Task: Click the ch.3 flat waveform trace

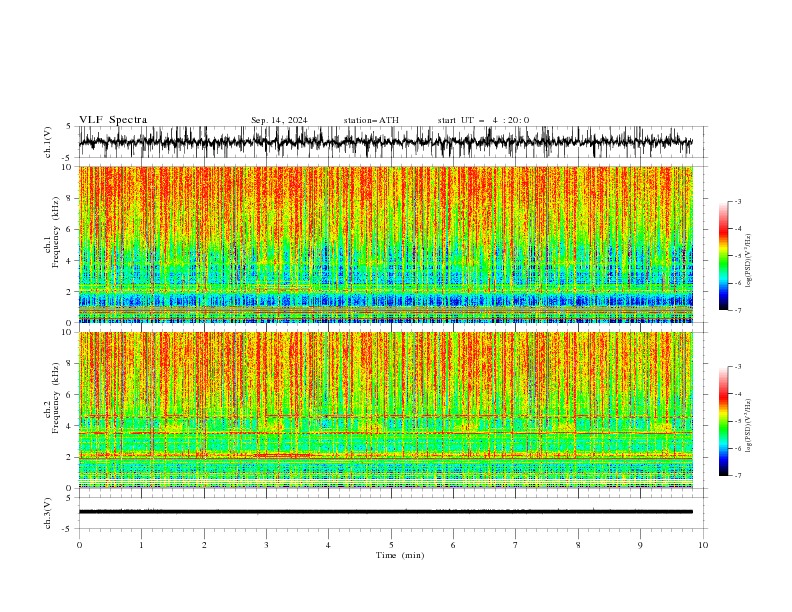Action: point(385,512)
